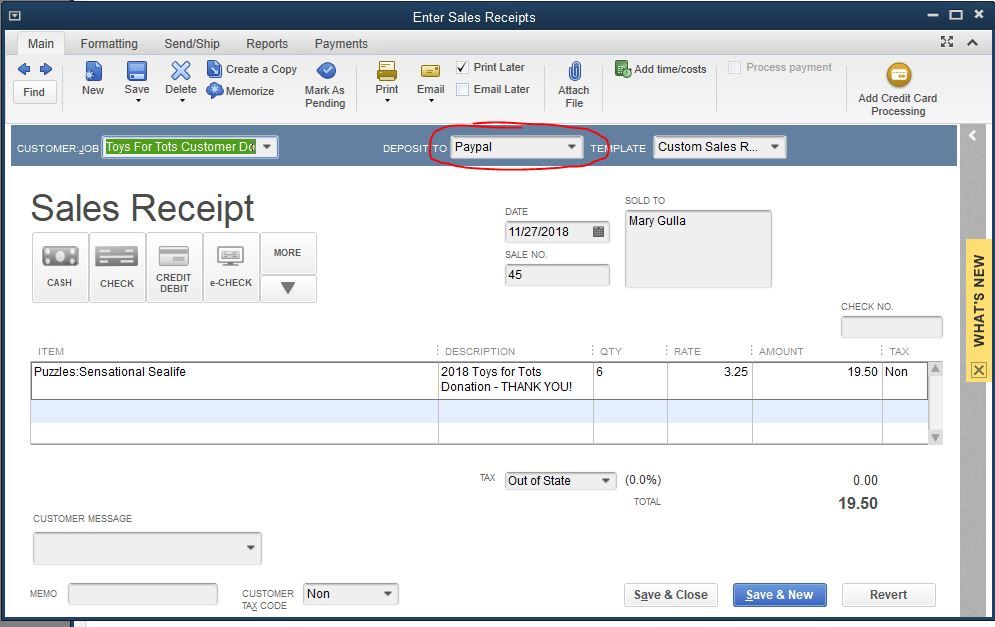Click the Check No. field
The image size is (995, 627).
point(892,327)
